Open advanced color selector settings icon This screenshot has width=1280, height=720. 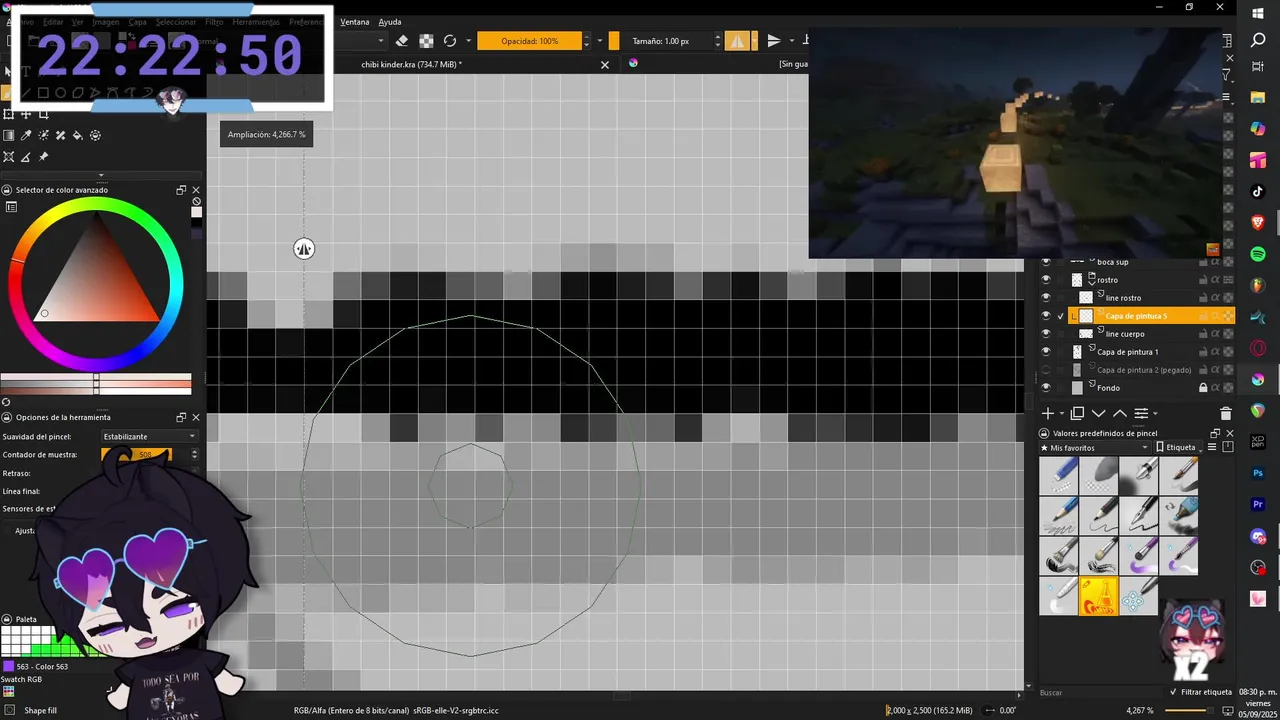(11, 207)
